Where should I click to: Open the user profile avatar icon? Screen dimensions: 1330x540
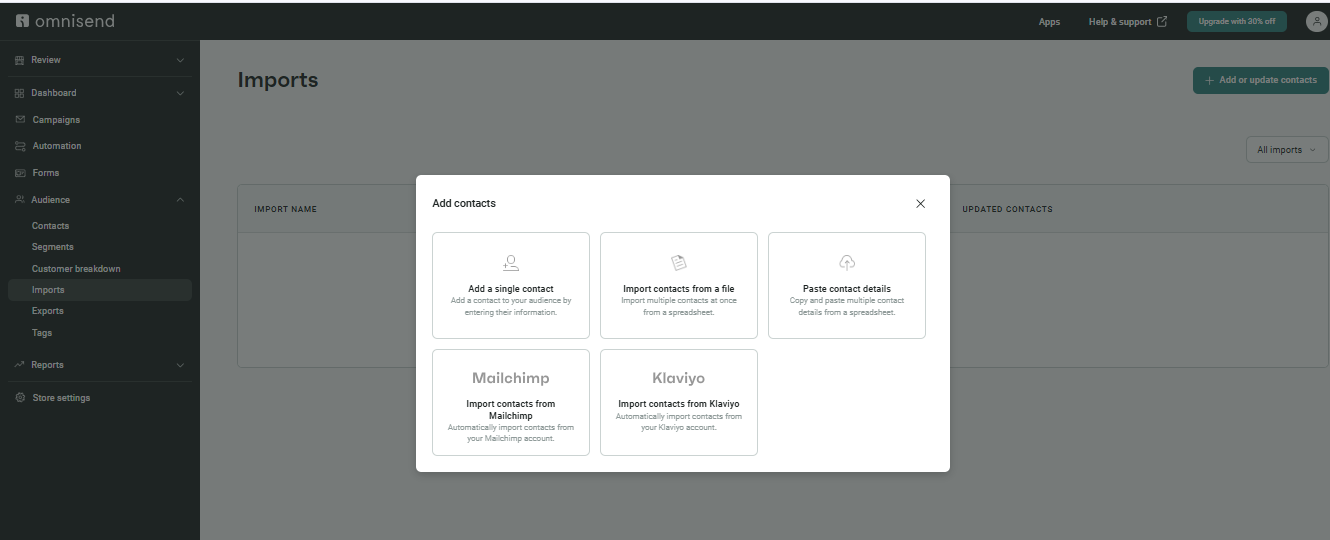[x=1316, y=22]
